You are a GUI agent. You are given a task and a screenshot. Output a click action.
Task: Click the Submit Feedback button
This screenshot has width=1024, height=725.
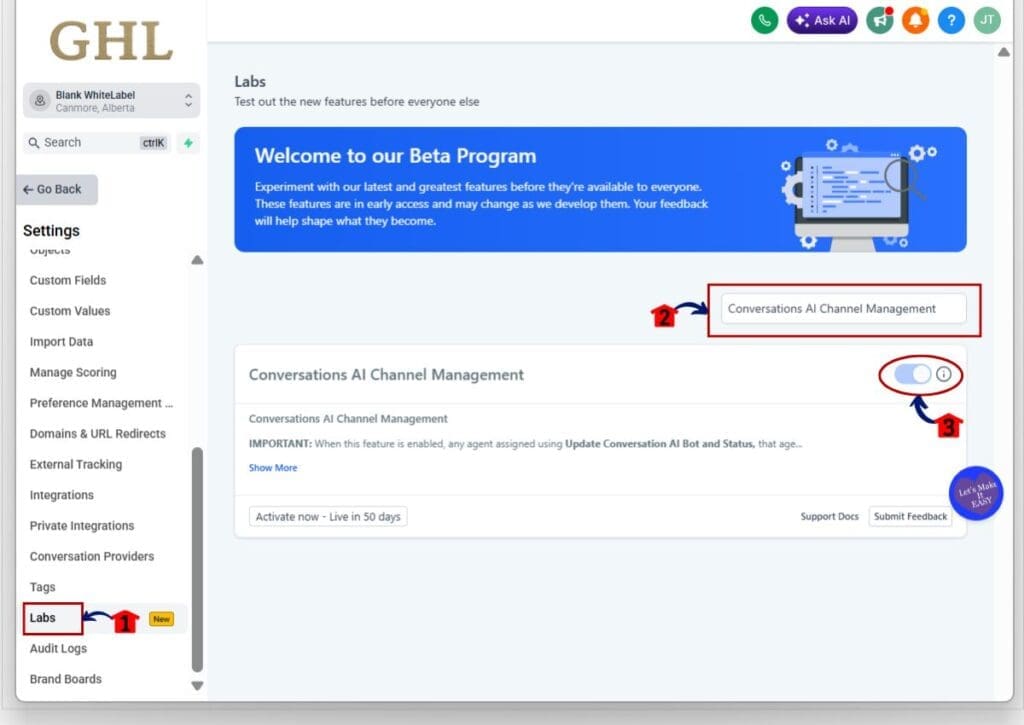click(910, 516)
